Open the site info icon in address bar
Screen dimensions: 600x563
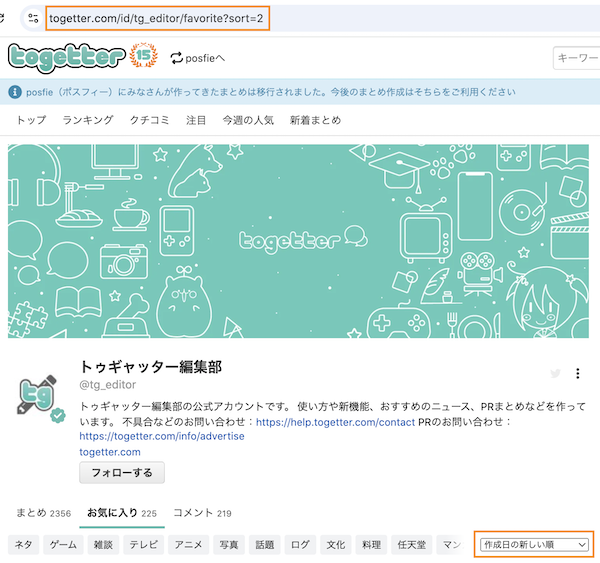click(x=33, y=18)
